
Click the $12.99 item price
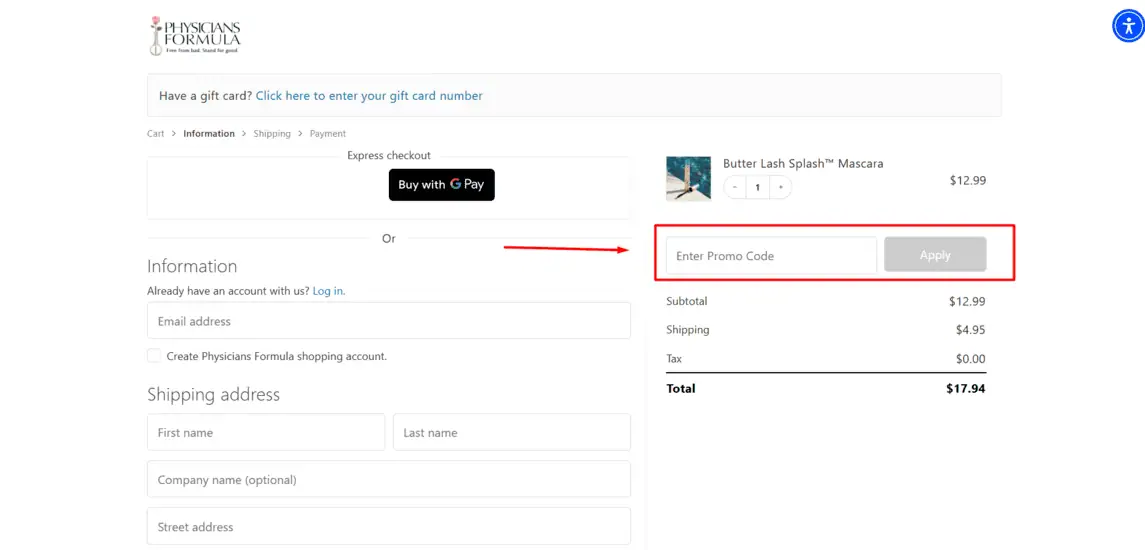point(968,180)
